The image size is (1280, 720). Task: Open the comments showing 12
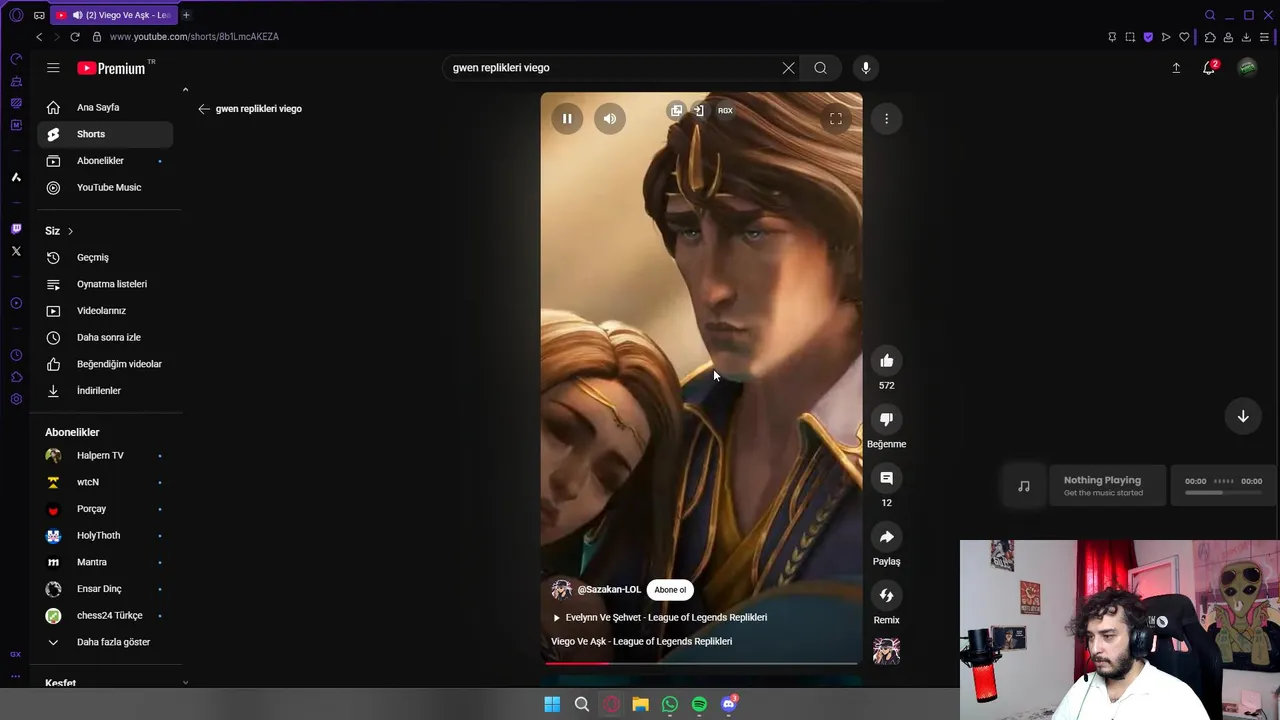[886, 478]
